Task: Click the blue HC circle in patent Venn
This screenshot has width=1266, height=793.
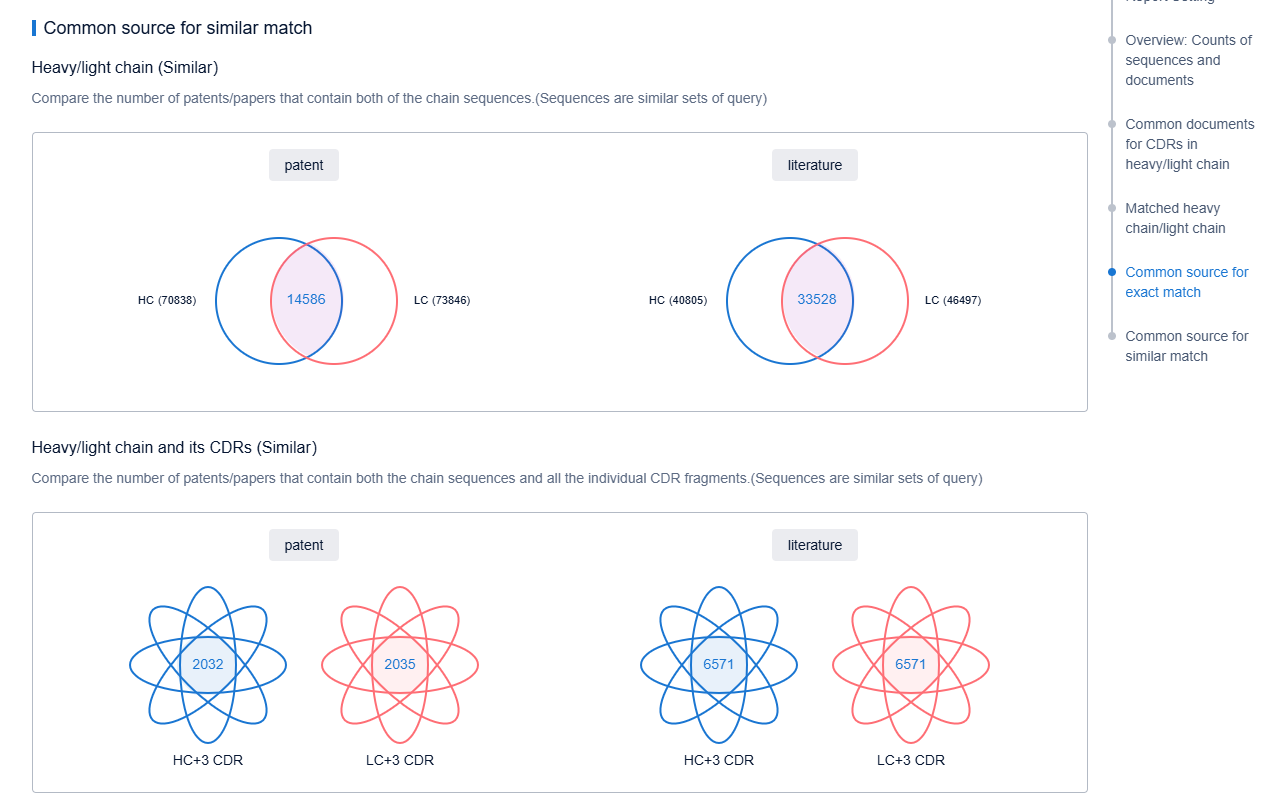Action: (240, 300)
